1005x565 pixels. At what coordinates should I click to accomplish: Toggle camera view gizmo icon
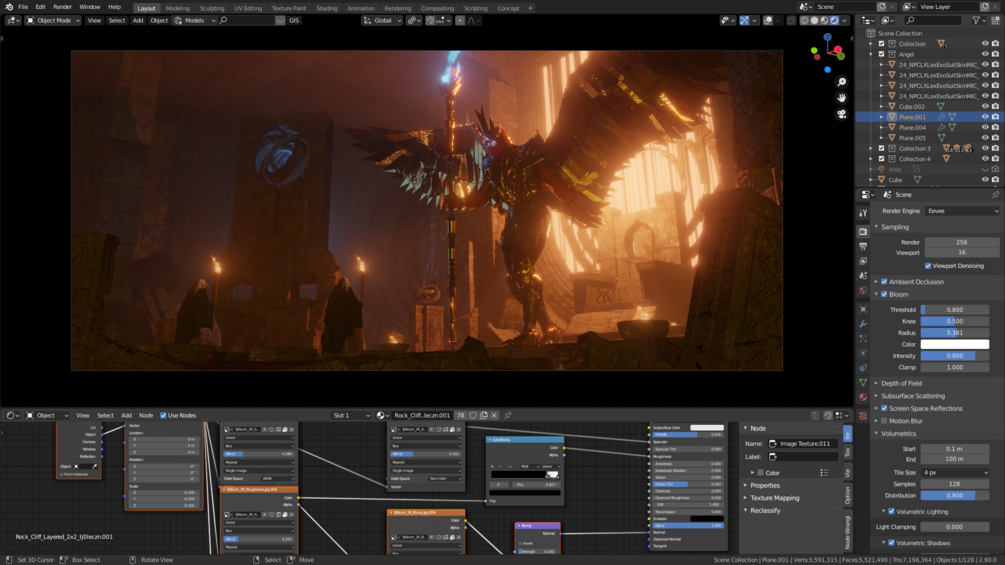(x=842, y=114)
